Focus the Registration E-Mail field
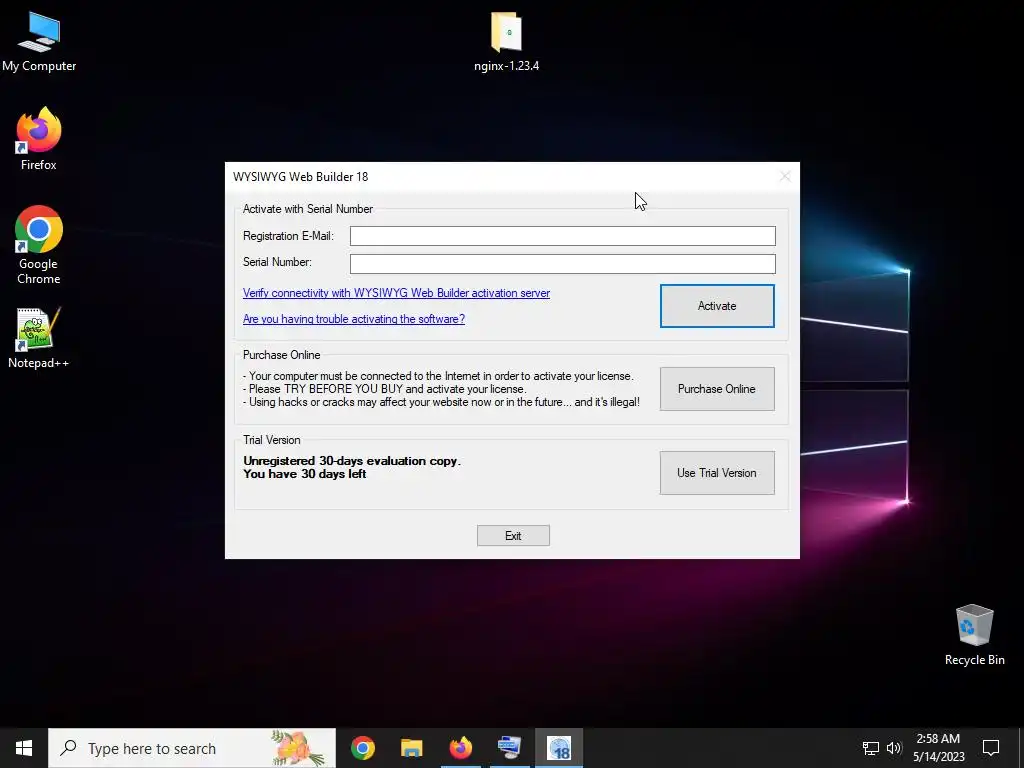The image size is (1024, 768). [x=562, y=236]
